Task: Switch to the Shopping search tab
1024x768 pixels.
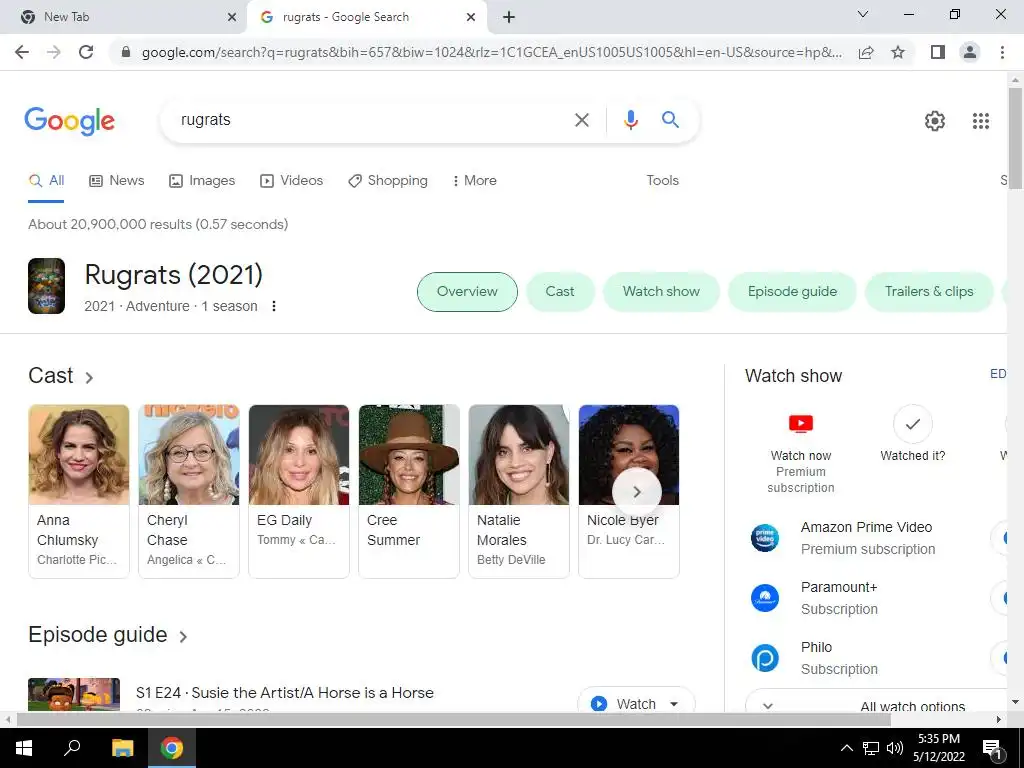Action: [388, 181]
